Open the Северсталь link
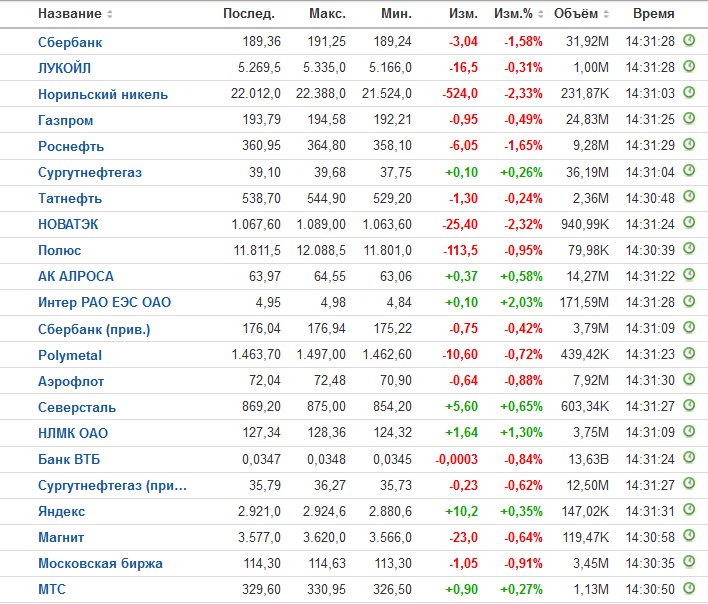Viewport: 708px width, 604px height. (x=77, y=408)
